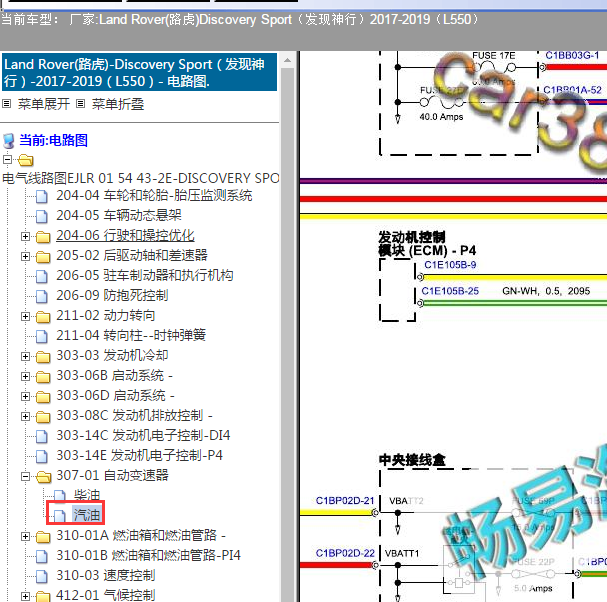Click page icon beside 310-03 速度控制

pos(41,576)
